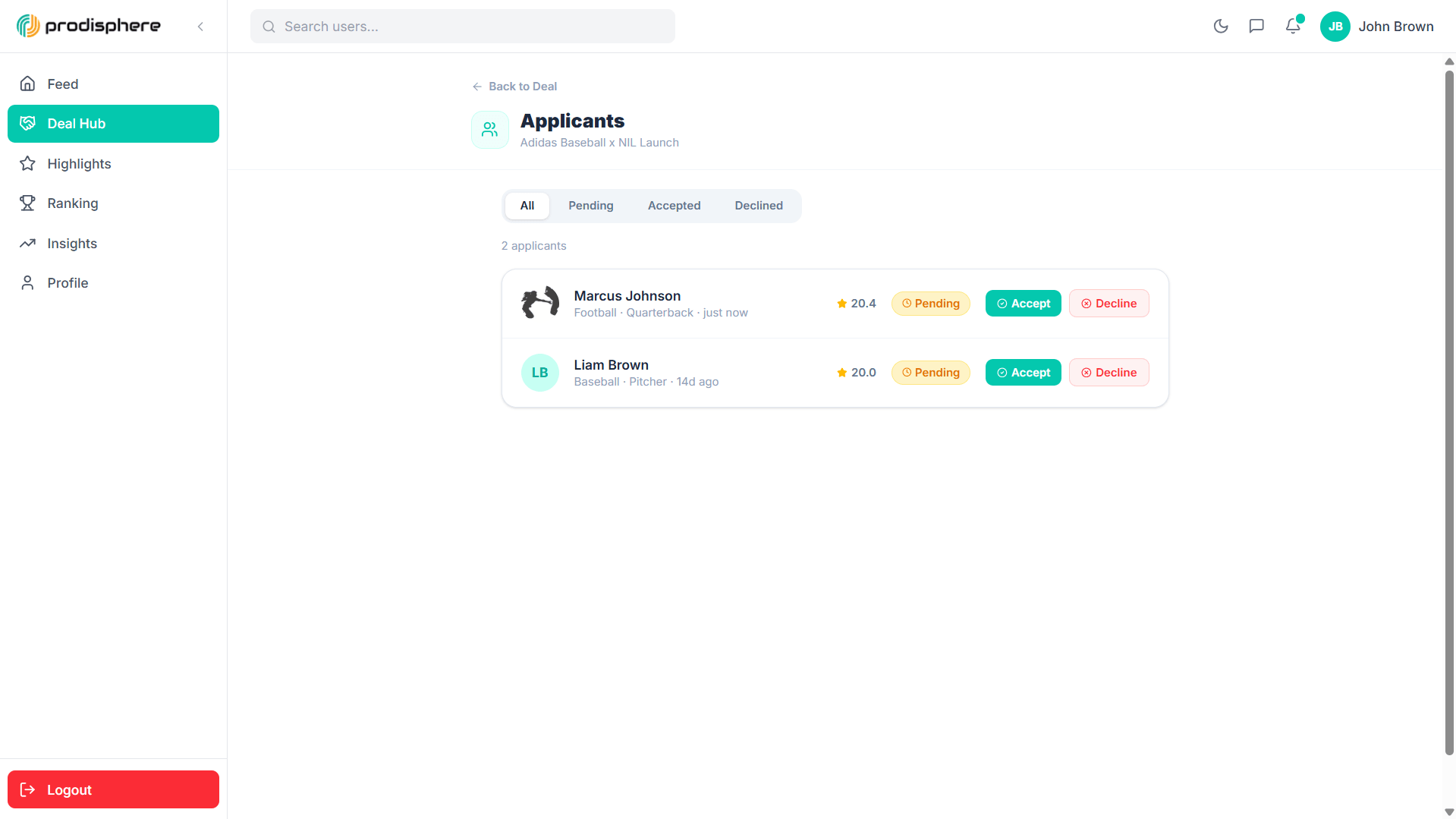Collapse the sidebar with chevron arrow

[x=200, y=26]
